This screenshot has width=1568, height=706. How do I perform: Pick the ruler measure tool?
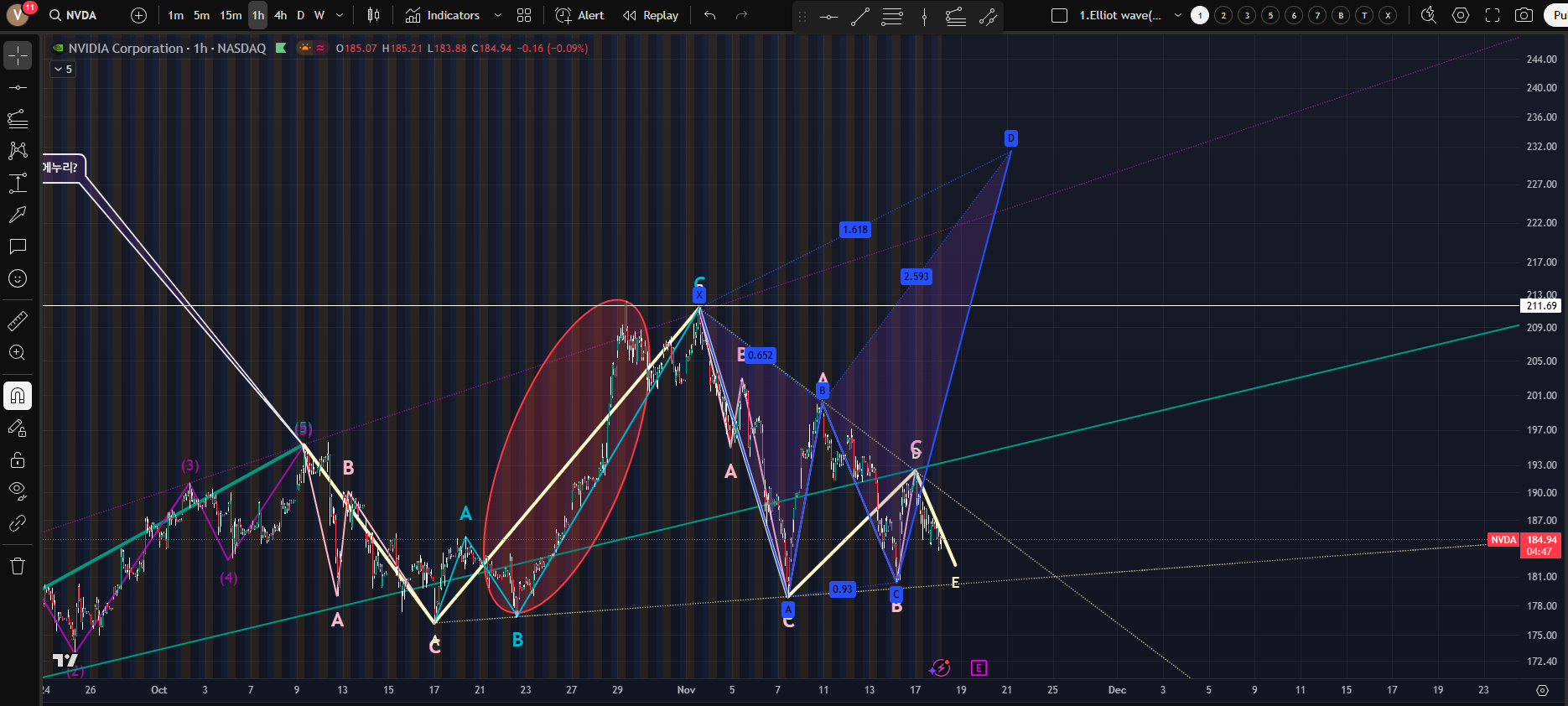(18, 320)
